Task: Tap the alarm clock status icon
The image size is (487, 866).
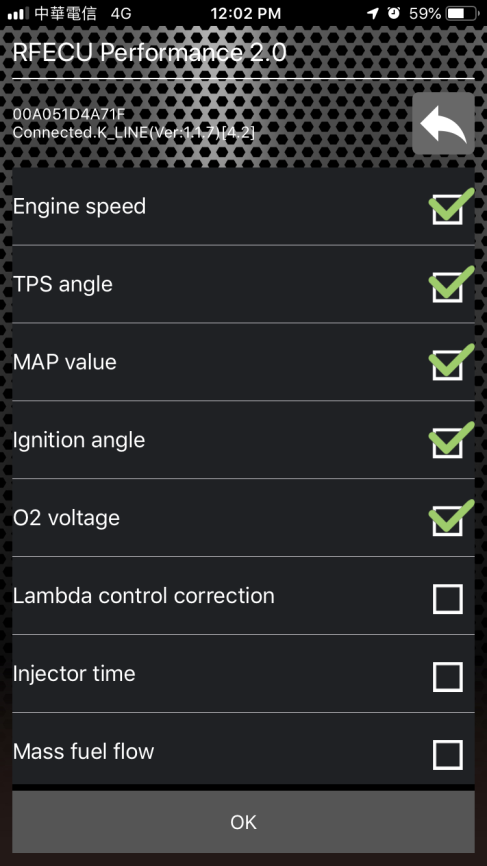Action: click(394, 13)
